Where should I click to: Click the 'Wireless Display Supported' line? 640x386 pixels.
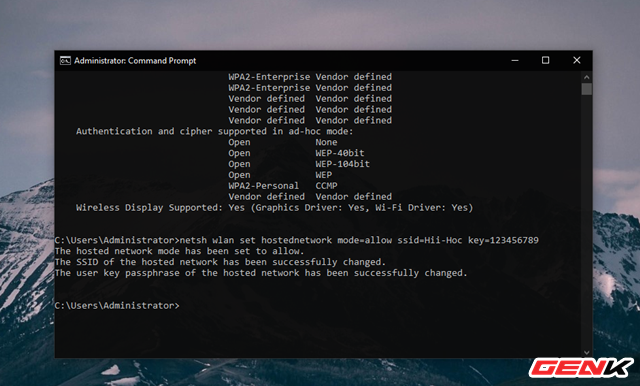[x=274, y=208]
